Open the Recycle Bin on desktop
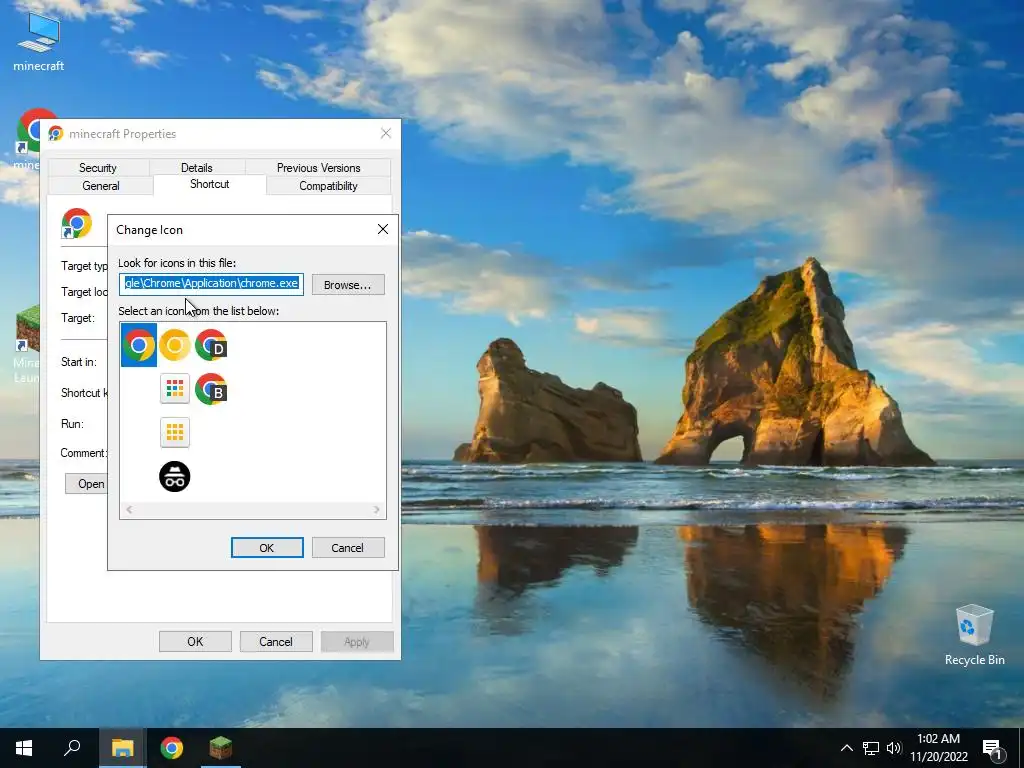This screenshot has height=768, width=1024. [974, 635]
